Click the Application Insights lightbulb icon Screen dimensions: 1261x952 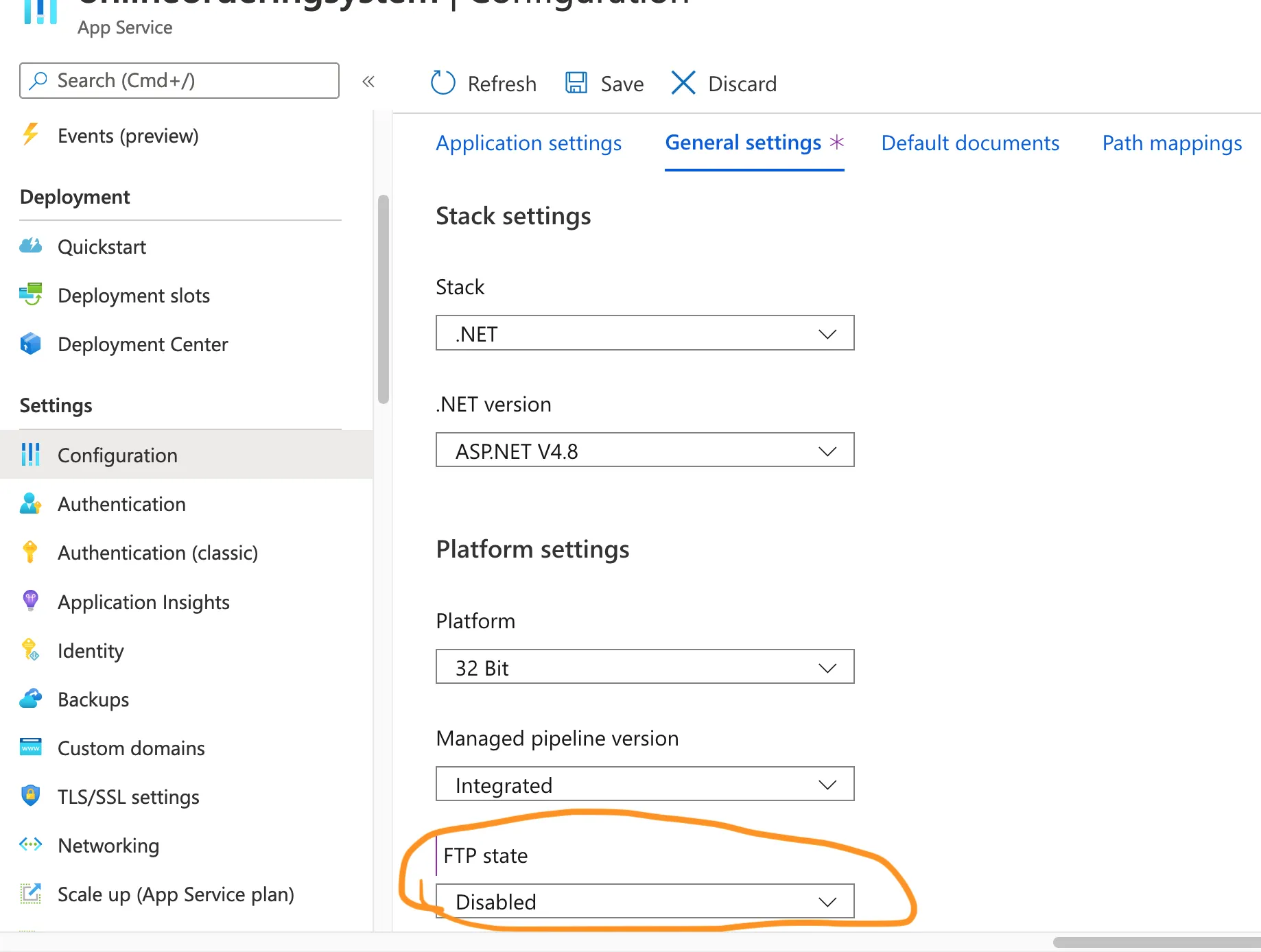pos(31,601)
